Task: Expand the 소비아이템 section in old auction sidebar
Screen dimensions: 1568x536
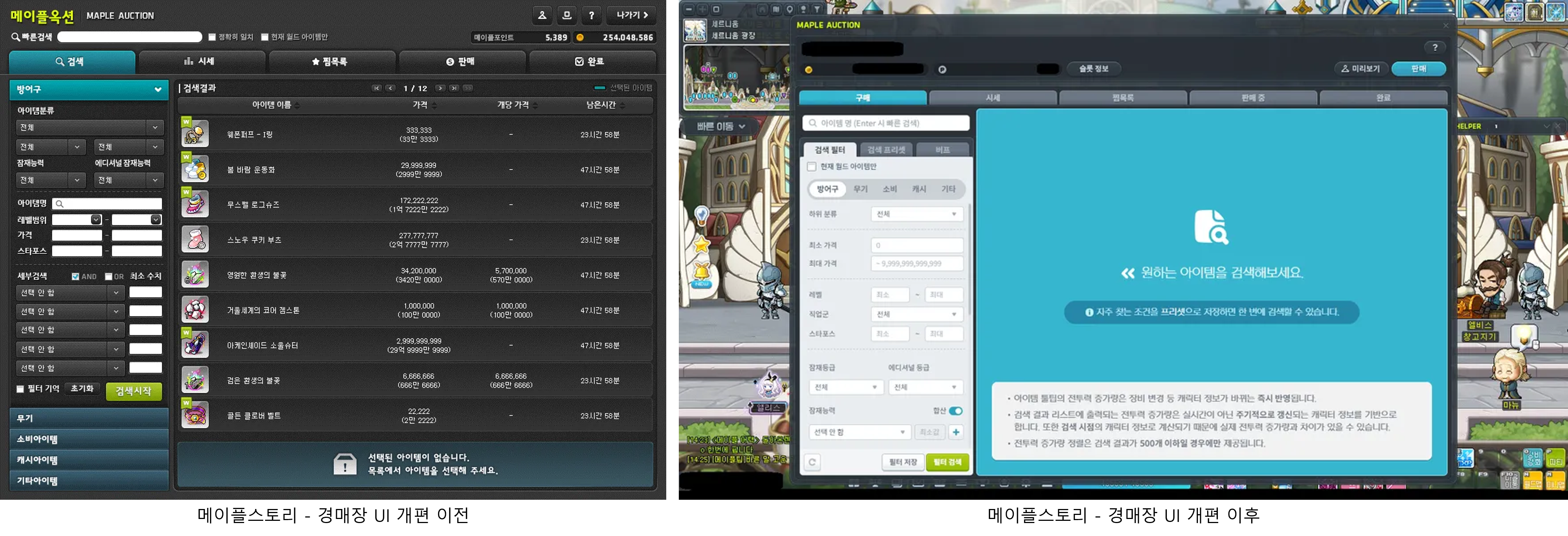Action: click(89, 439)
